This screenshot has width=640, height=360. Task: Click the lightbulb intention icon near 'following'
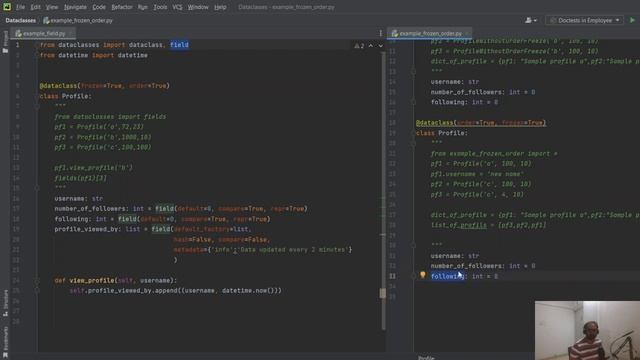click(x=423, y=275)
